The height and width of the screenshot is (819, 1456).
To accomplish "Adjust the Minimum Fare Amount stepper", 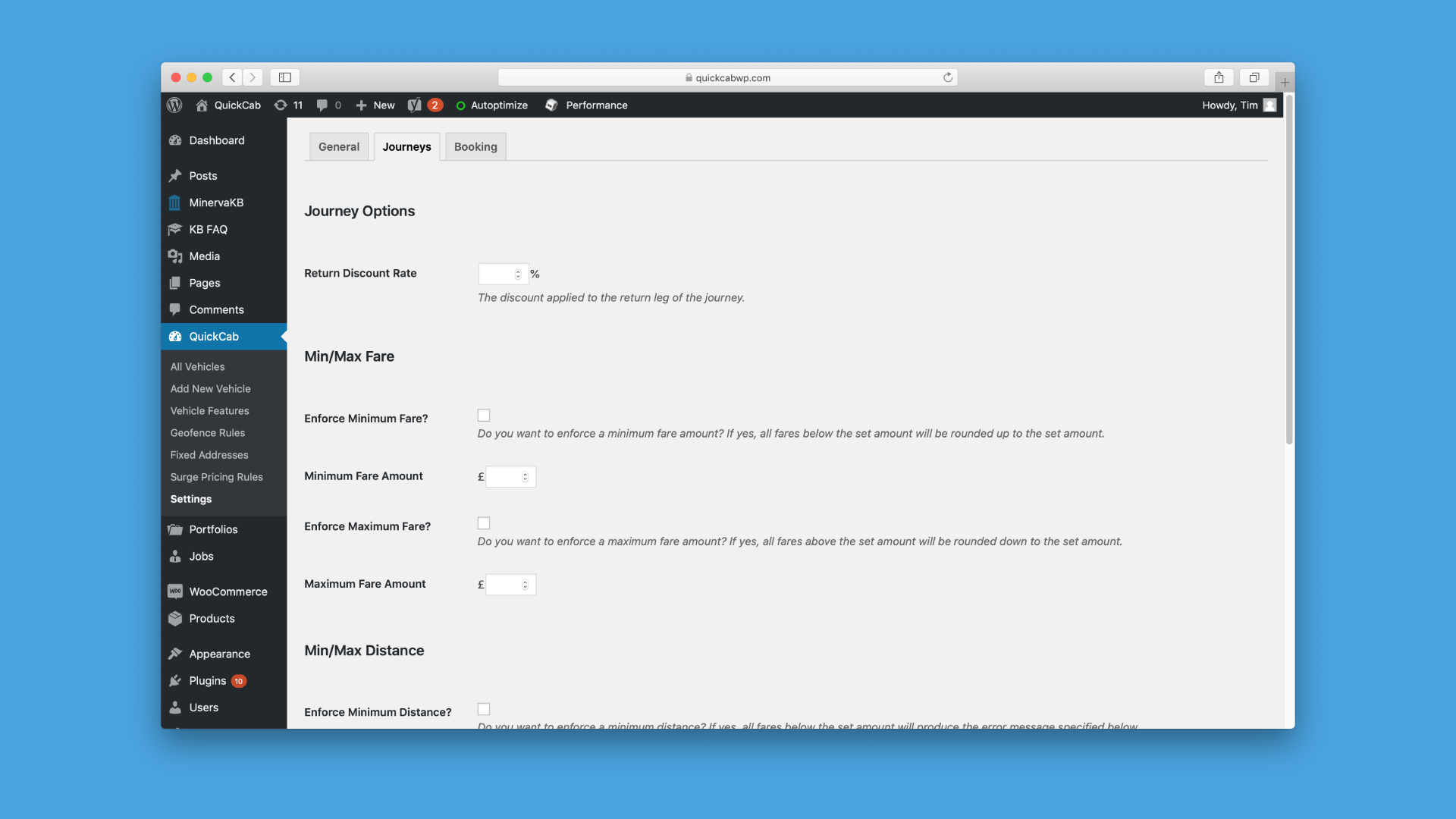I will pyautogui.click(x=525, y=477).
